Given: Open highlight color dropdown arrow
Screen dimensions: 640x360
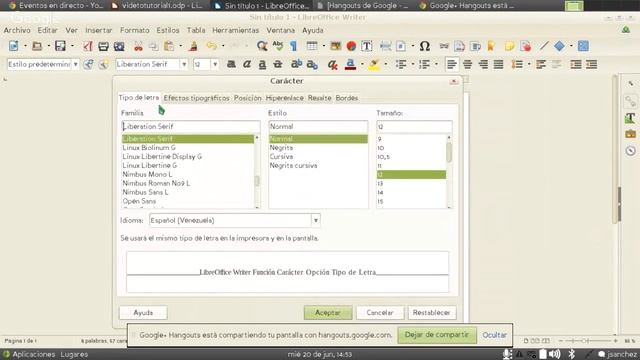Looking at the screenshot, I should (386, 64).
